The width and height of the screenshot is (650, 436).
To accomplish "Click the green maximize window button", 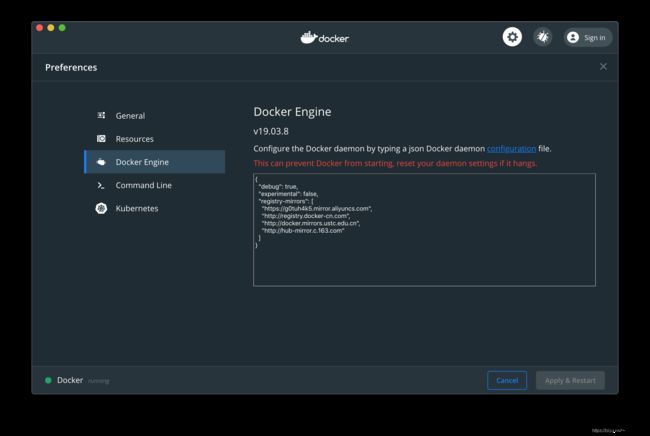I will [62, 28].
